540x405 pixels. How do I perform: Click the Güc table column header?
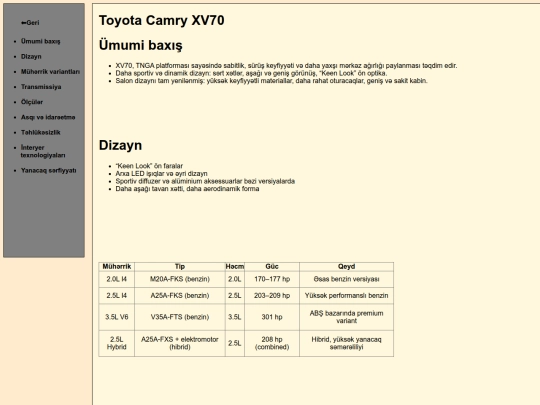[272, 267]
